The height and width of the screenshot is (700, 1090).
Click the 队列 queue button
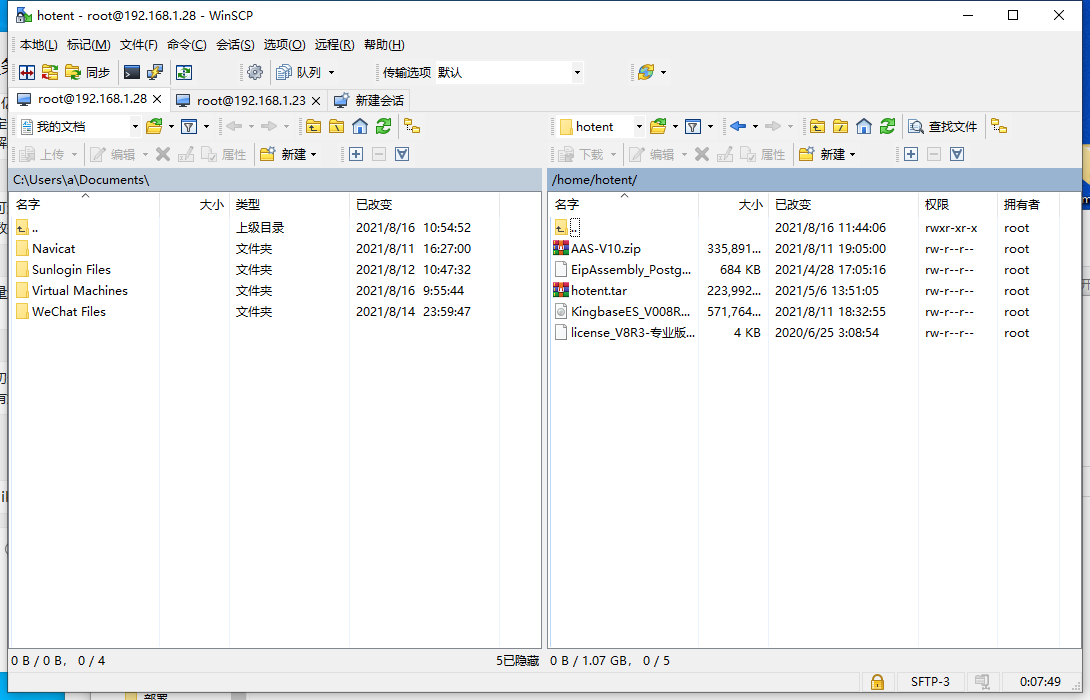coord(299,72)
